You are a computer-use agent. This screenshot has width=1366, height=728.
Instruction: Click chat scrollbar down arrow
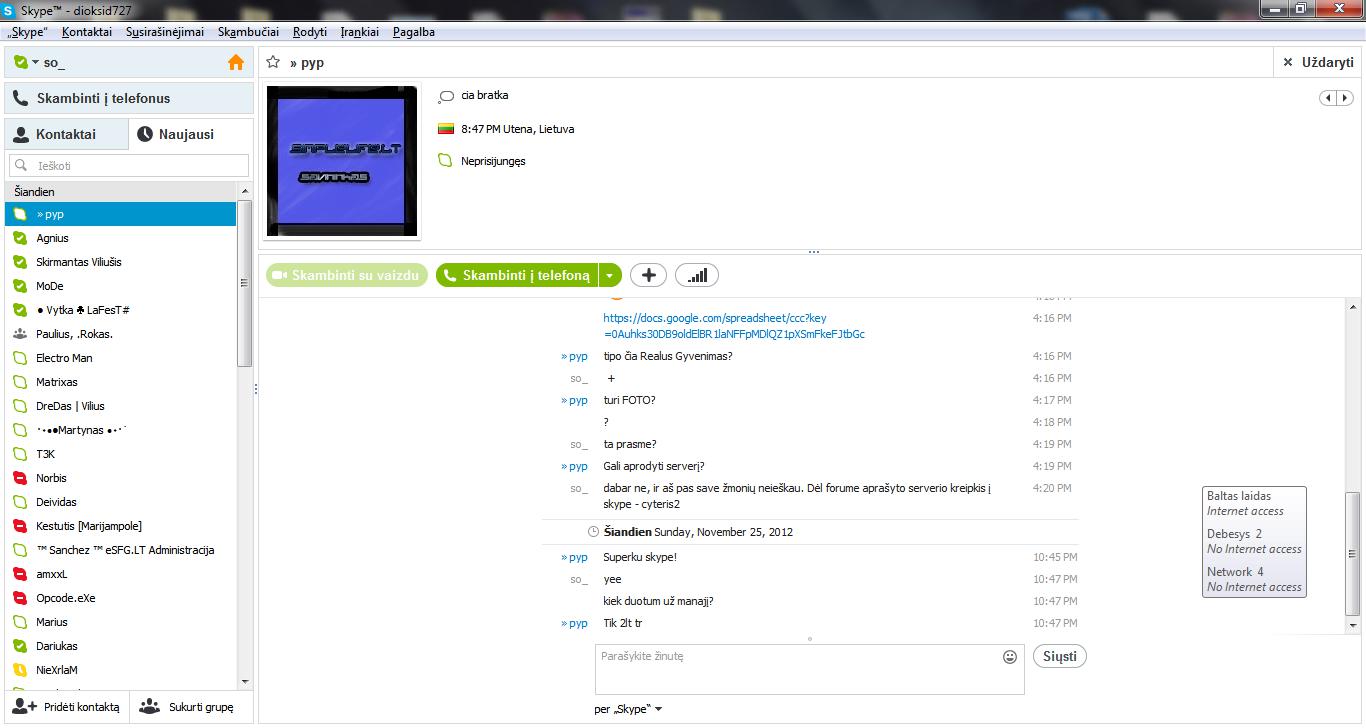click(1353, 625)
